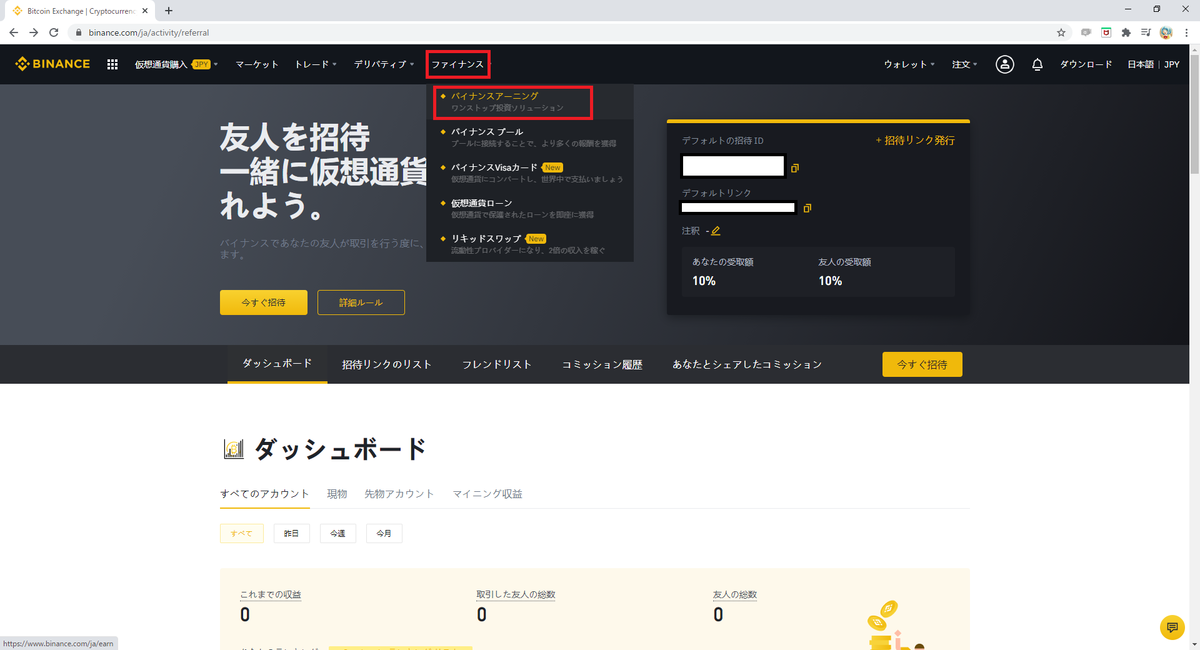Open あなたとシェアしたコミッション tab
Image resolution: width=1200 pixels, height=650 pixels.
pyautogui.click(x=747, y=364)
